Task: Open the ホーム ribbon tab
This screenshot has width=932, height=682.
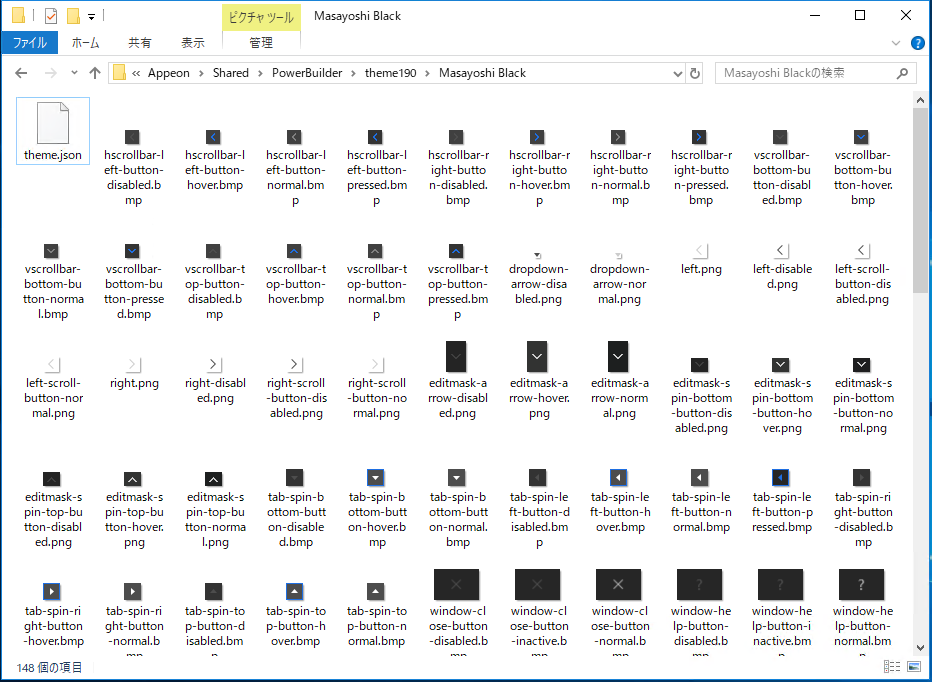Action: point(86,43)
